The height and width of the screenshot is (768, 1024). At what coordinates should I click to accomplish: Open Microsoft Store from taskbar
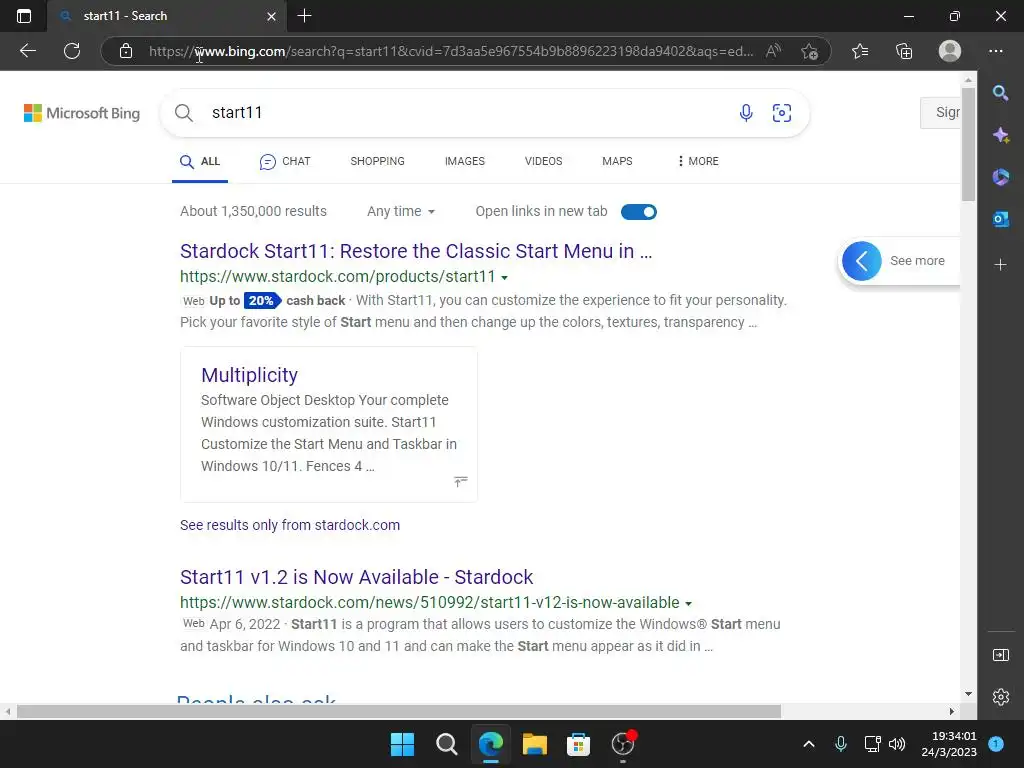(x=578, y=744)
